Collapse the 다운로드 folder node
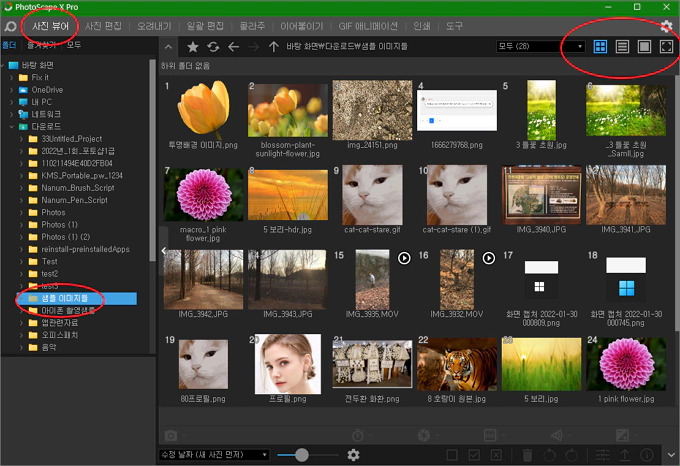Screen dimensions: 680x466 12,127
